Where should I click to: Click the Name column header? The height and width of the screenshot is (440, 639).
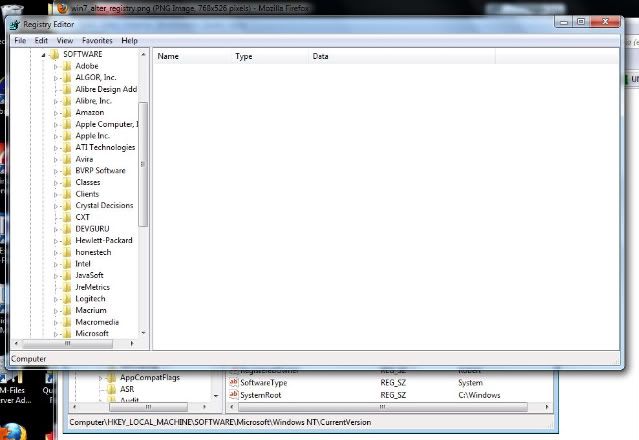coord(192,56)
